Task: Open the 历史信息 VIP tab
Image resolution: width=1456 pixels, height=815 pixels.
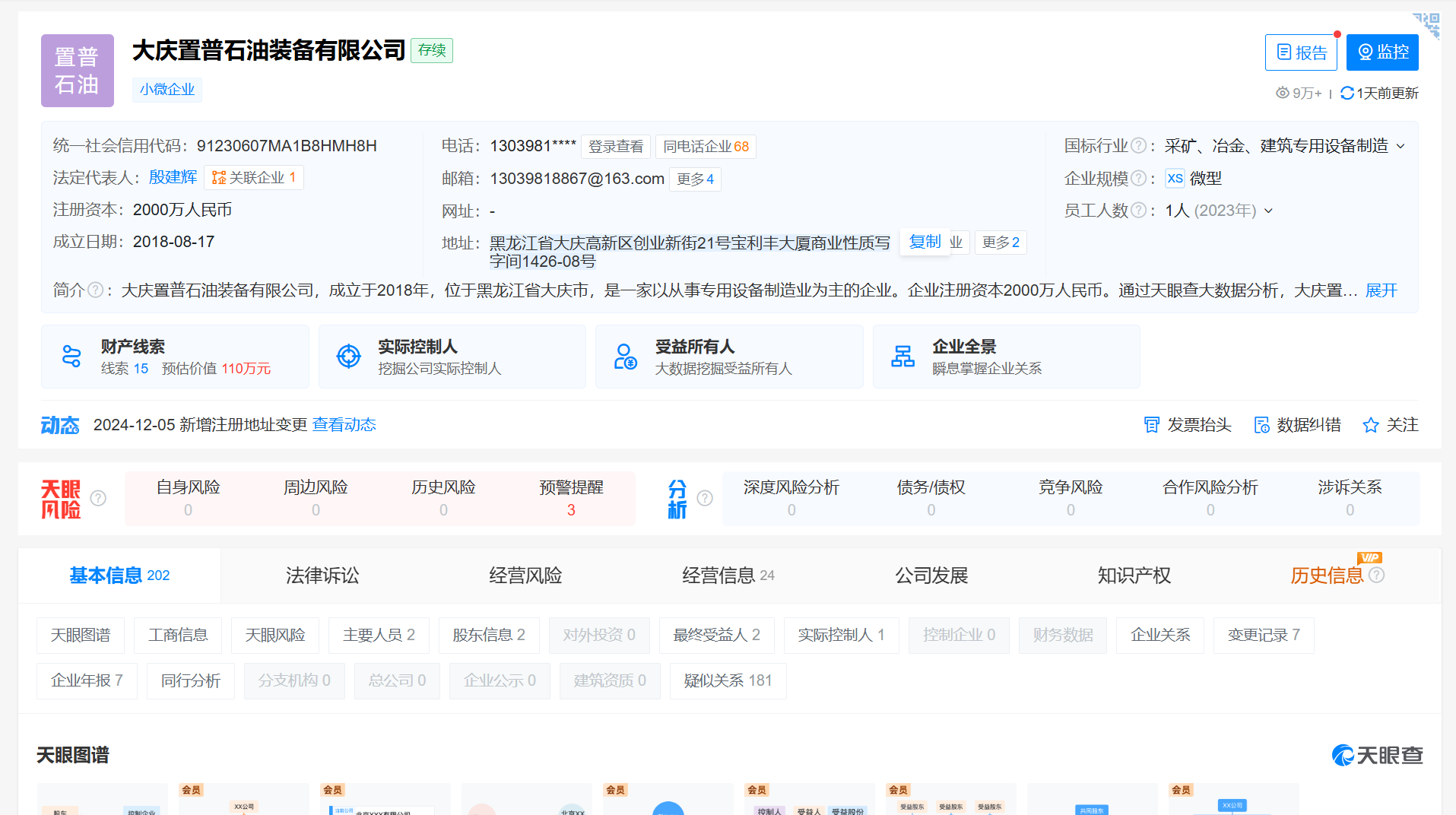Action: click(x=1327, y=576)
